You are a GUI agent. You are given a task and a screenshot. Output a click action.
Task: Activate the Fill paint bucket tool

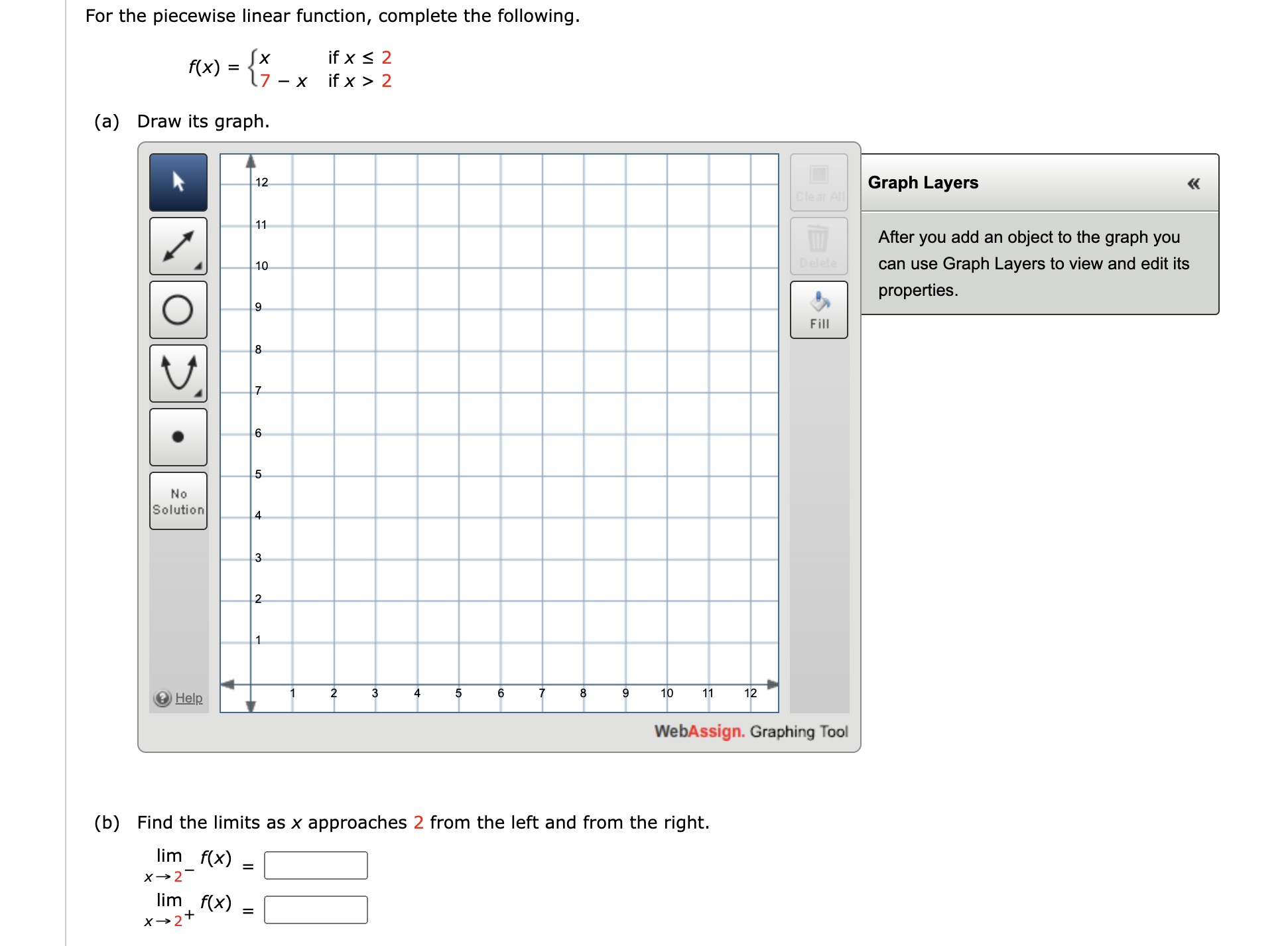click(819, 309)
